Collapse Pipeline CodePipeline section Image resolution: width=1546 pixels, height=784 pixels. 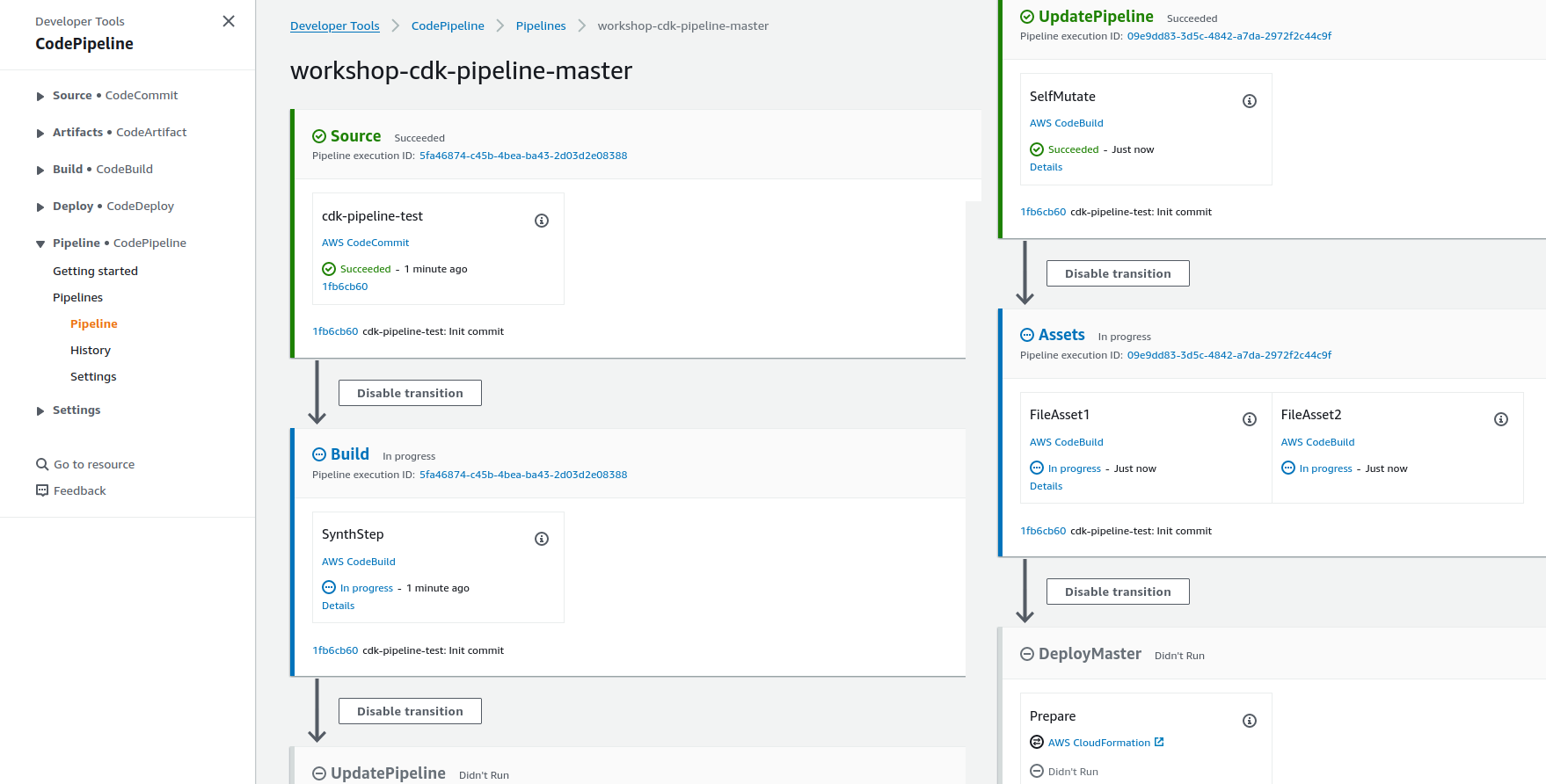point(40,244)
